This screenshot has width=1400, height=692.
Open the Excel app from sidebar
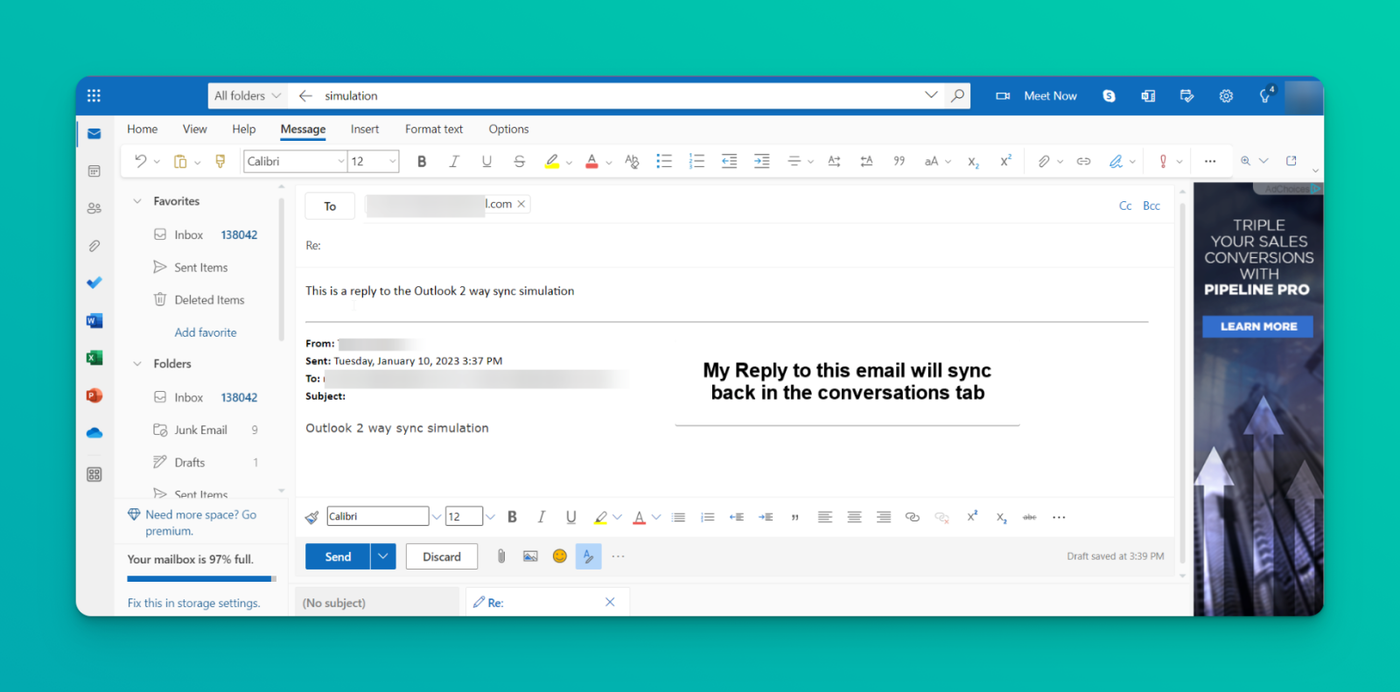(94, 358)
